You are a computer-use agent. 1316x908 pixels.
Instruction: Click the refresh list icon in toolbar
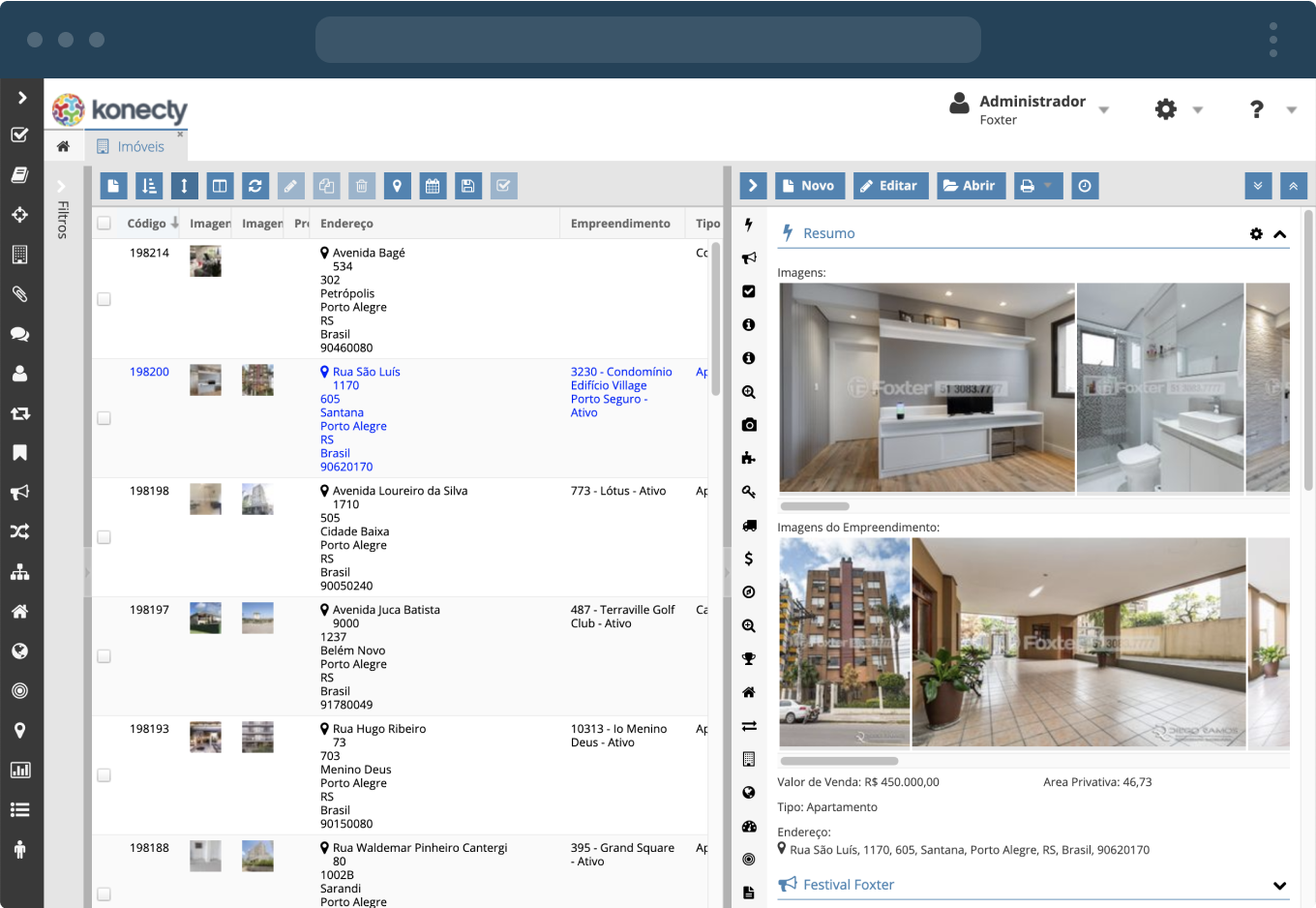(x=255, y=186)
